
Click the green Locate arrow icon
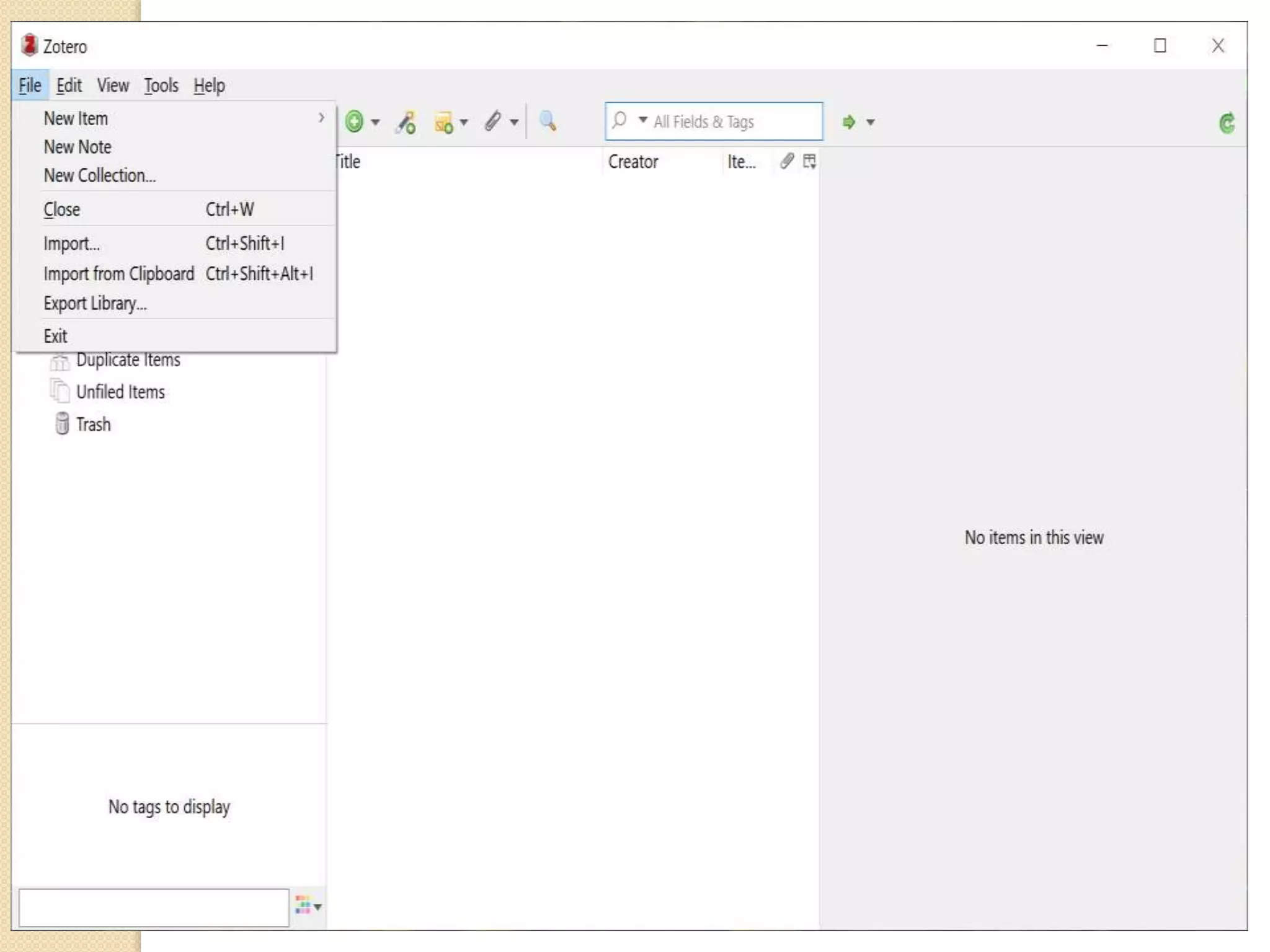click(848, 122)
